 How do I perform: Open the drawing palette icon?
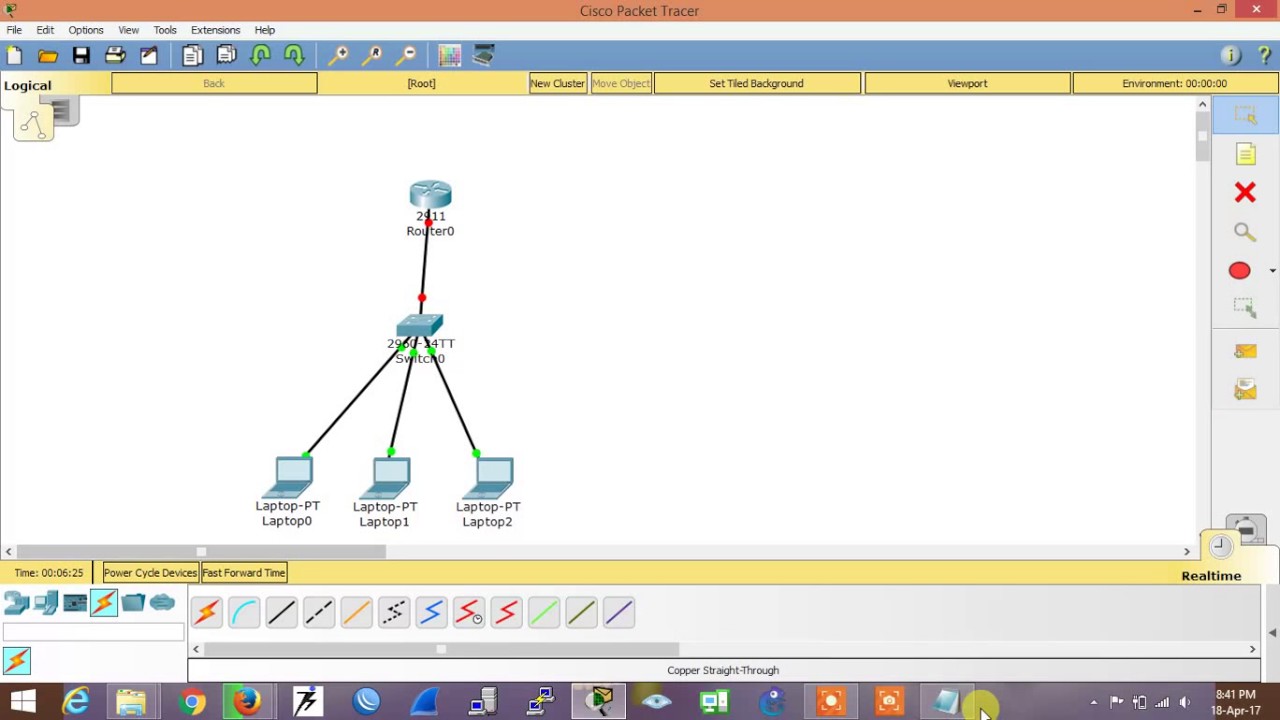449,56
